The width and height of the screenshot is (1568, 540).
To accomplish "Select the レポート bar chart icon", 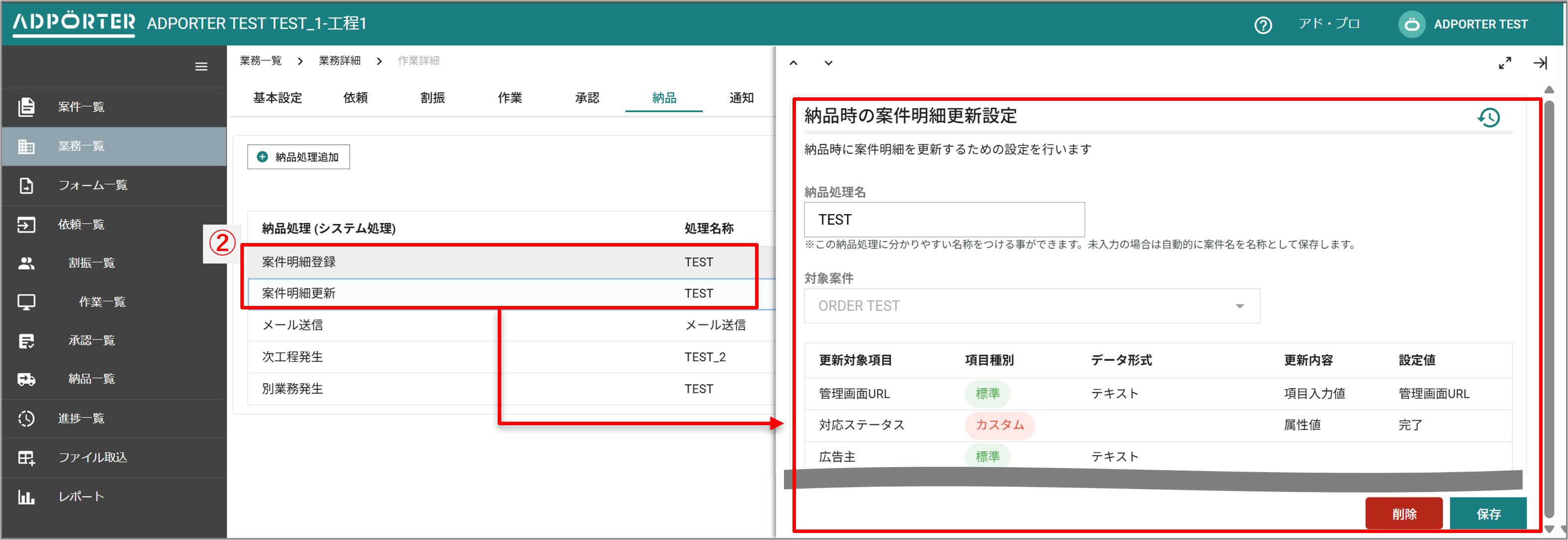I will point(26,496).
